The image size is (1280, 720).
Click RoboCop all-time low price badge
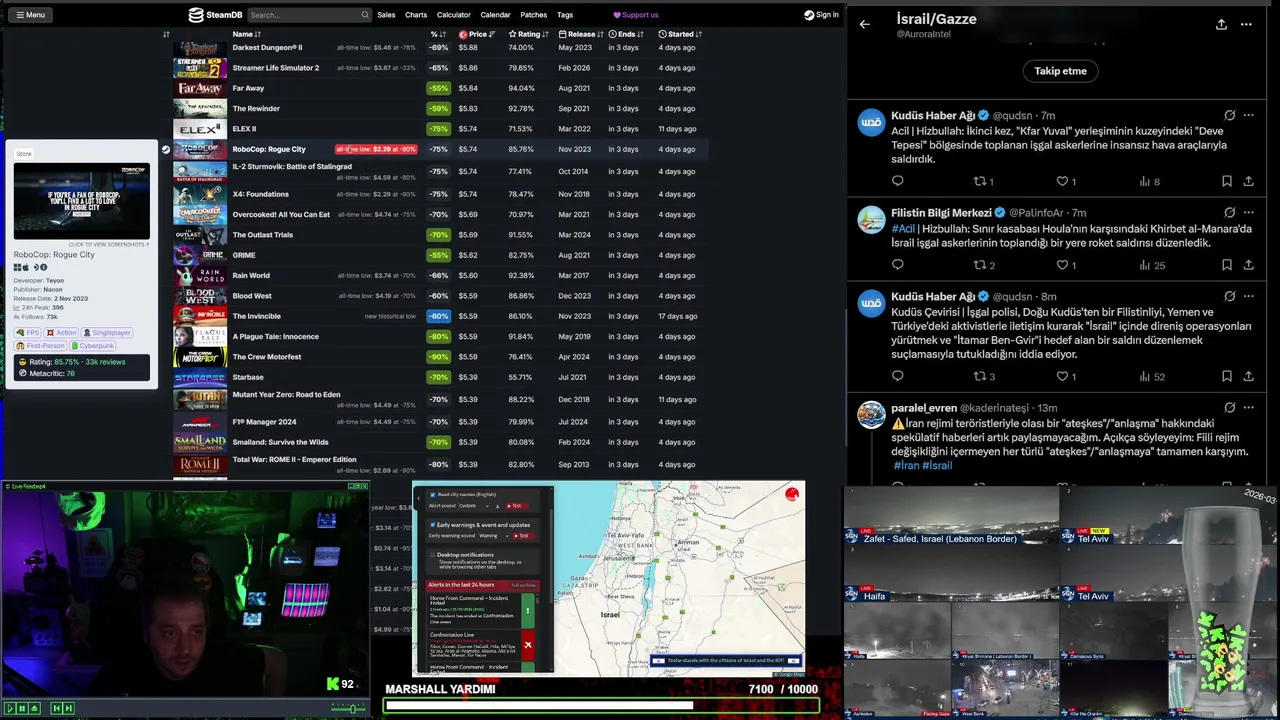[376, 149]
